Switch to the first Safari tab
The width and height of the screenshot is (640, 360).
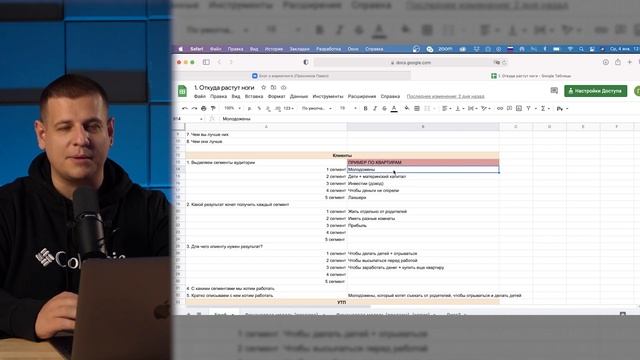[x=292, y=76]
